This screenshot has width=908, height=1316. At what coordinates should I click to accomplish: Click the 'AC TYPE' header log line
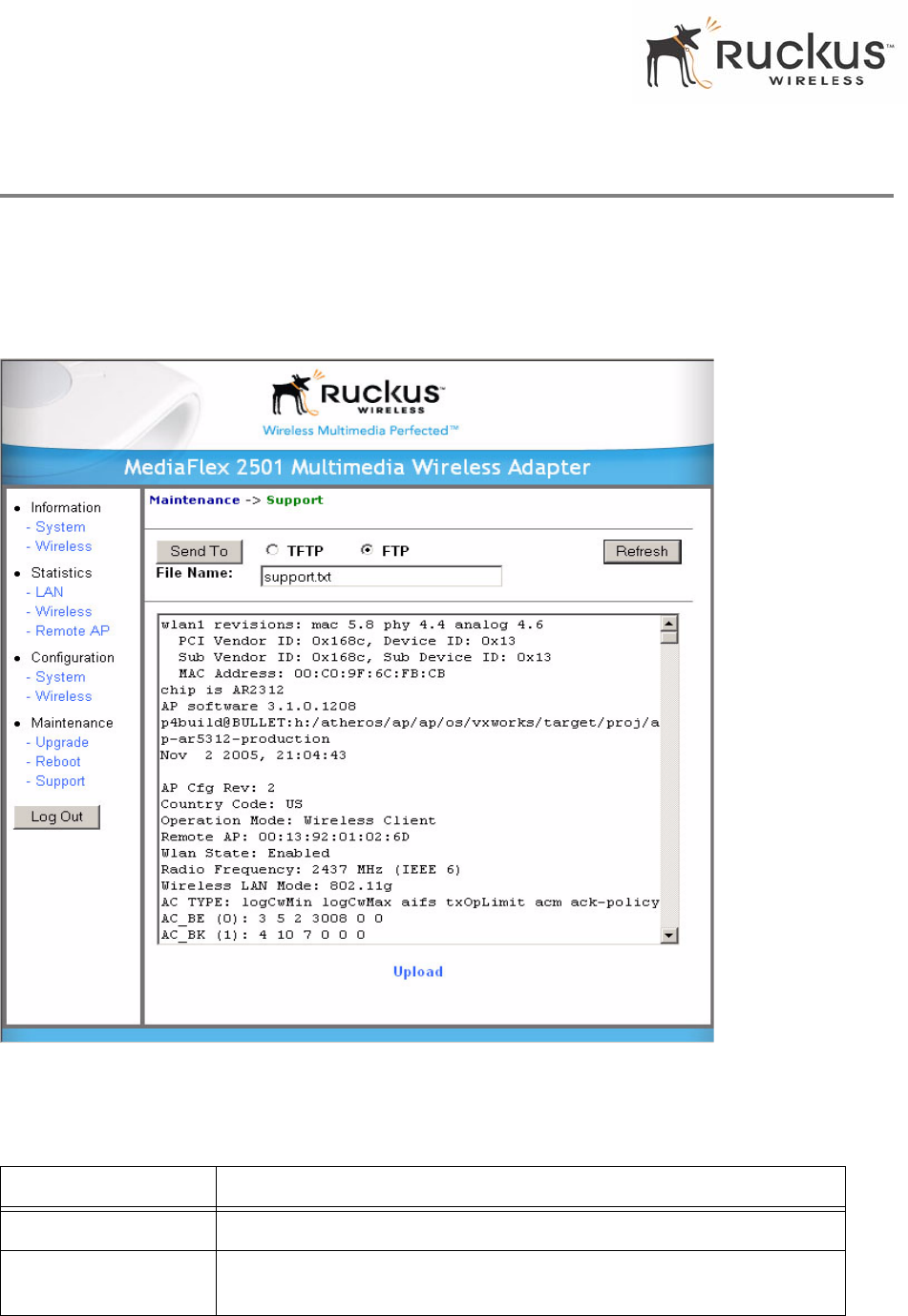click(x=410, y=902)
